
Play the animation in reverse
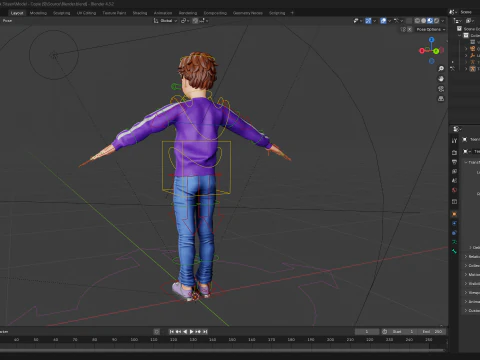coord(185,331)
